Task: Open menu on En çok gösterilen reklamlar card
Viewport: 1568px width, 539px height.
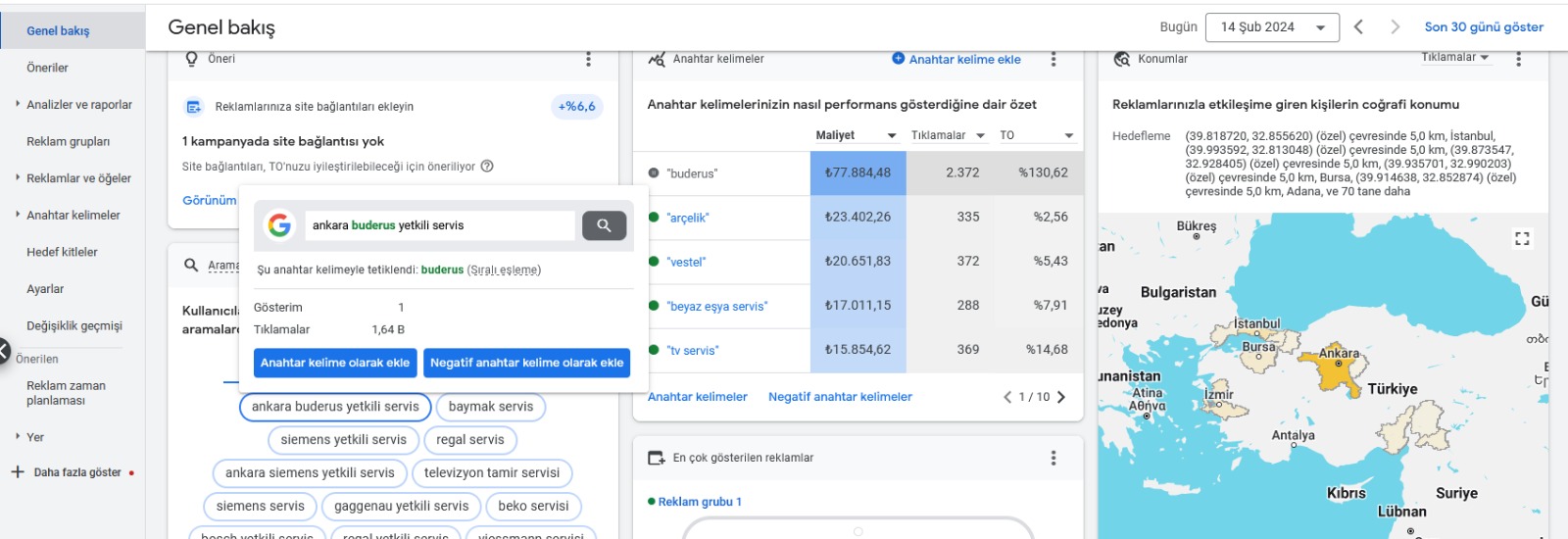Action: coord(1053,458)
